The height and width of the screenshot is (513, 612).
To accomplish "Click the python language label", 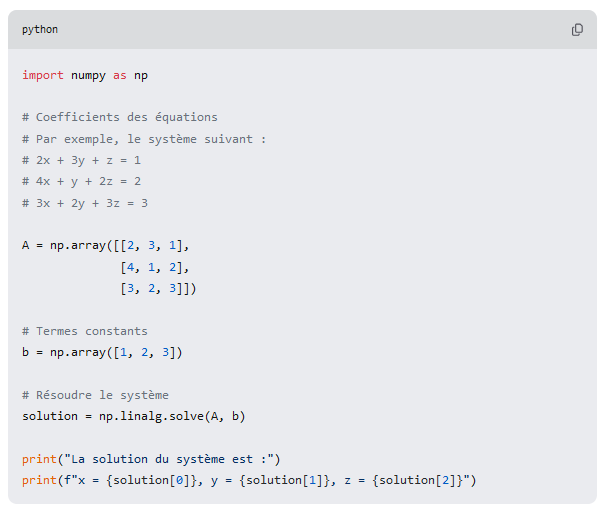I will 40,30.
